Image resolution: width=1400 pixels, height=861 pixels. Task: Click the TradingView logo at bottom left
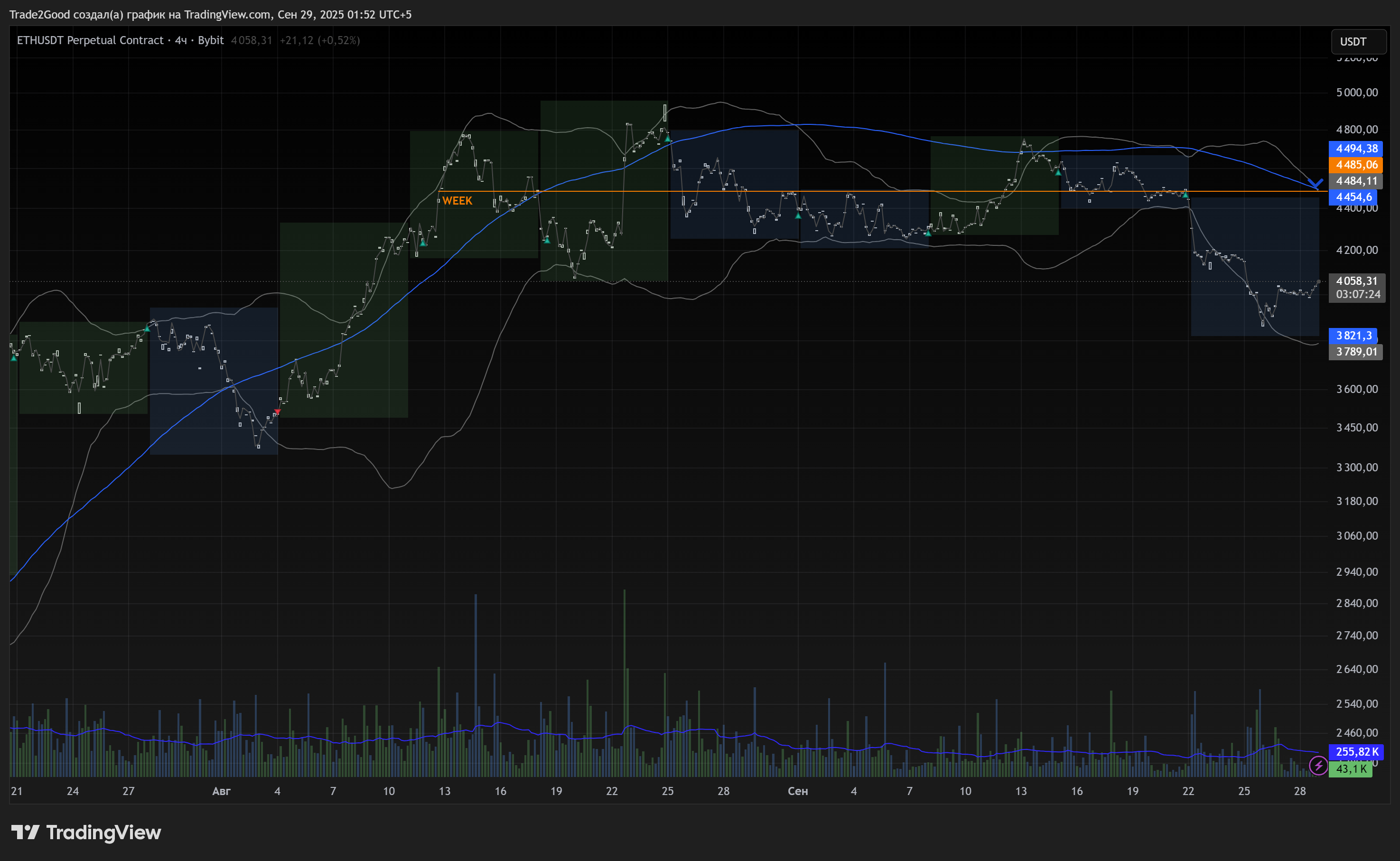pos(86,833)
